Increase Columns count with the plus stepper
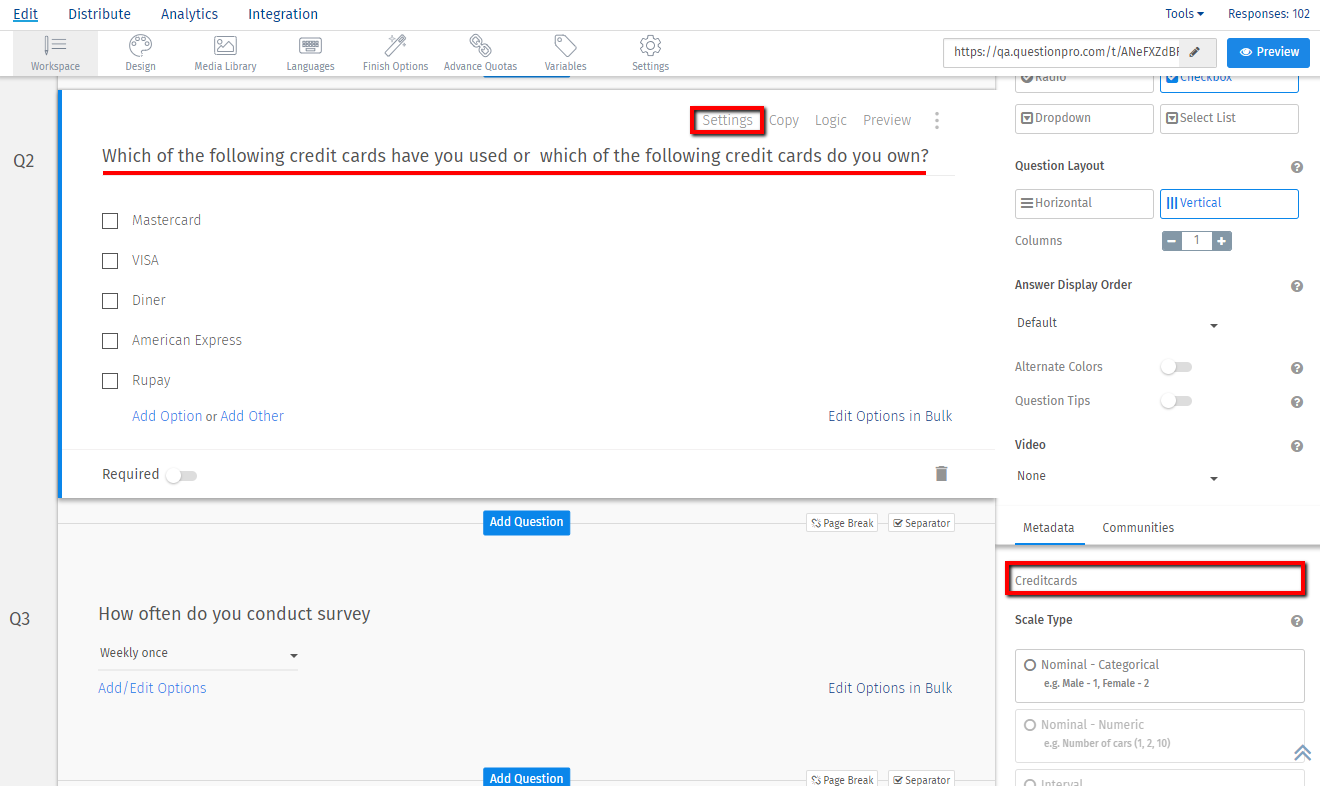This screenshot has height=786, width=1320. tap(1222, 240)
